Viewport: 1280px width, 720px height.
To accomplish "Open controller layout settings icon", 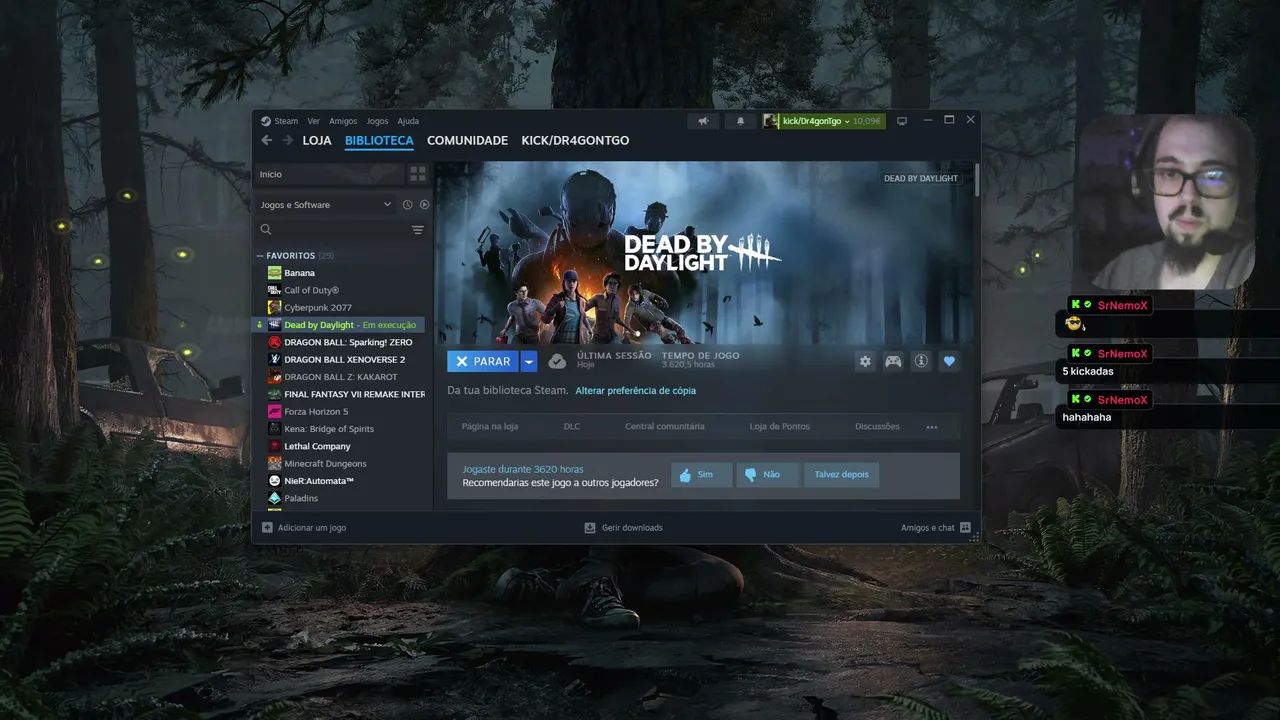I will (893, 361).
